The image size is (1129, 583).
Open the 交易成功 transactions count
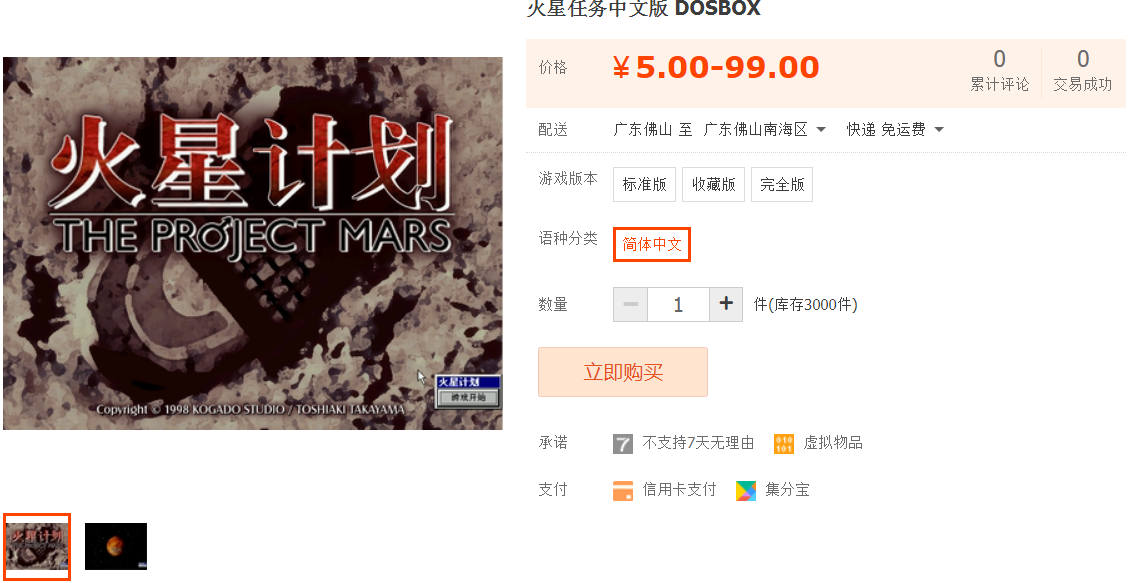1082,71
